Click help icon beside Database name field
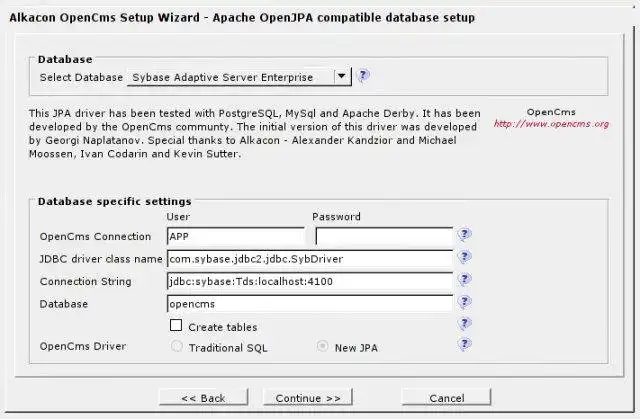 click(465, 302)
